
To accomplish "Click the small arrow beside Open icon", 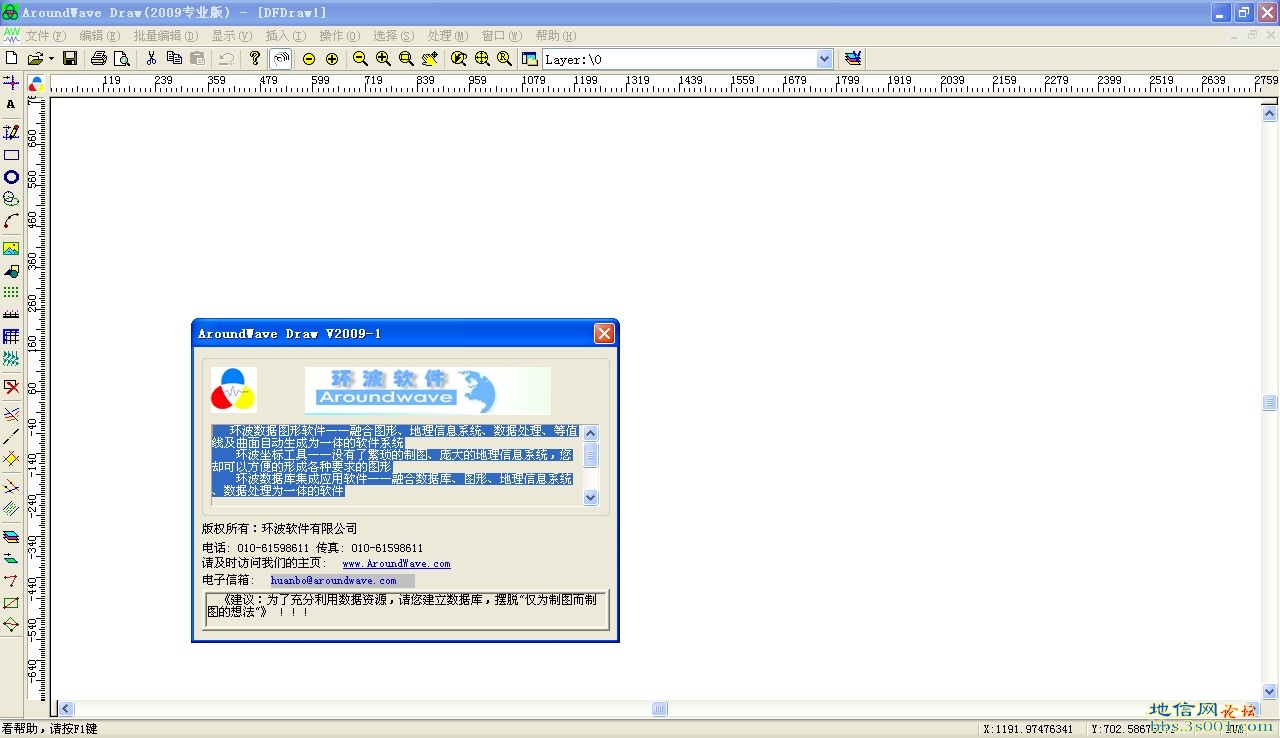I will [51, 59].
